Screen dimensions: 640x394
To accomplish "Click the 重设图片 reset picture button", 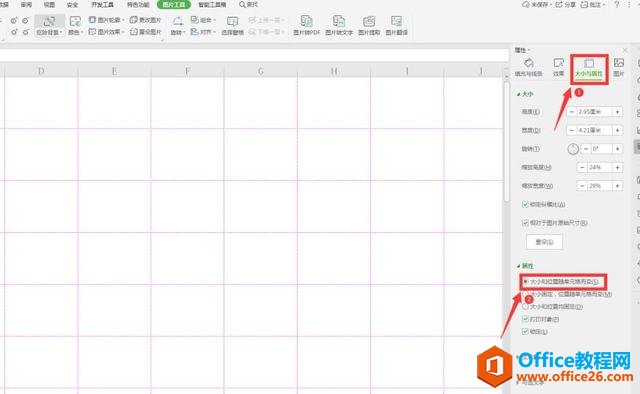I will coord(145,31).
